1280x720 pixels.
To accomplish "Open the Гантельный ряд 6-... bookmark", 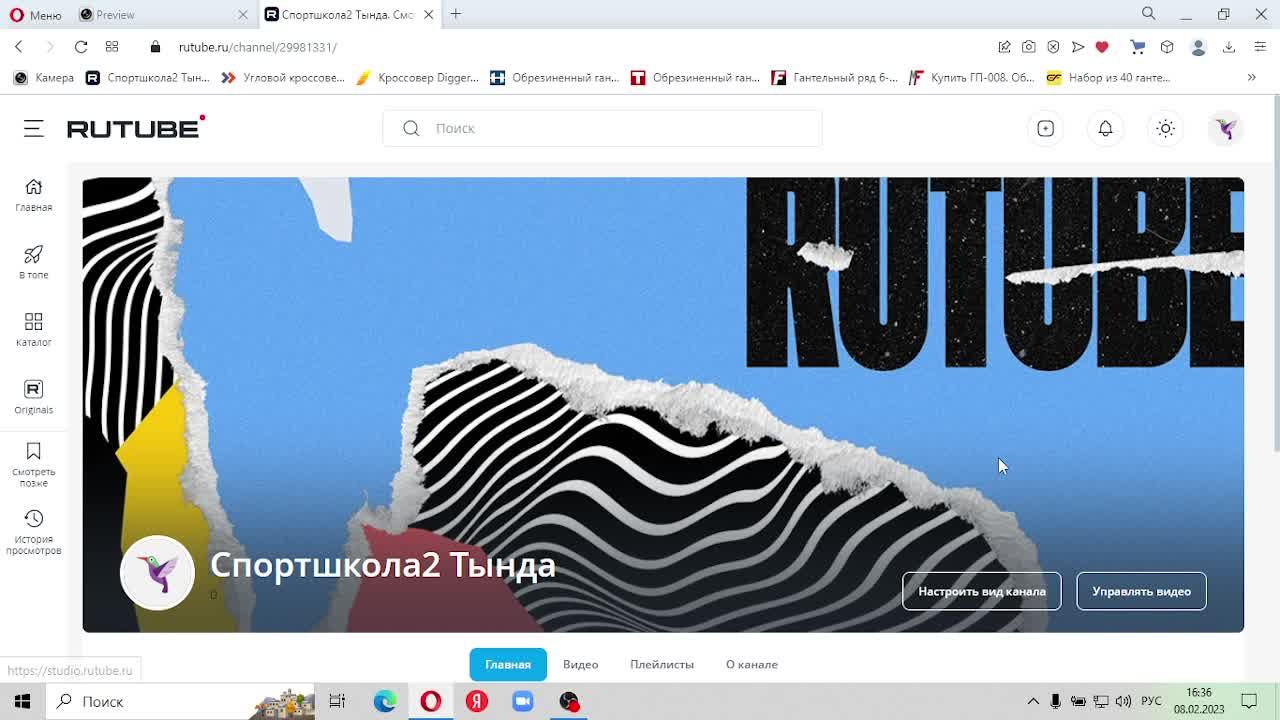I will coord(834,77).
